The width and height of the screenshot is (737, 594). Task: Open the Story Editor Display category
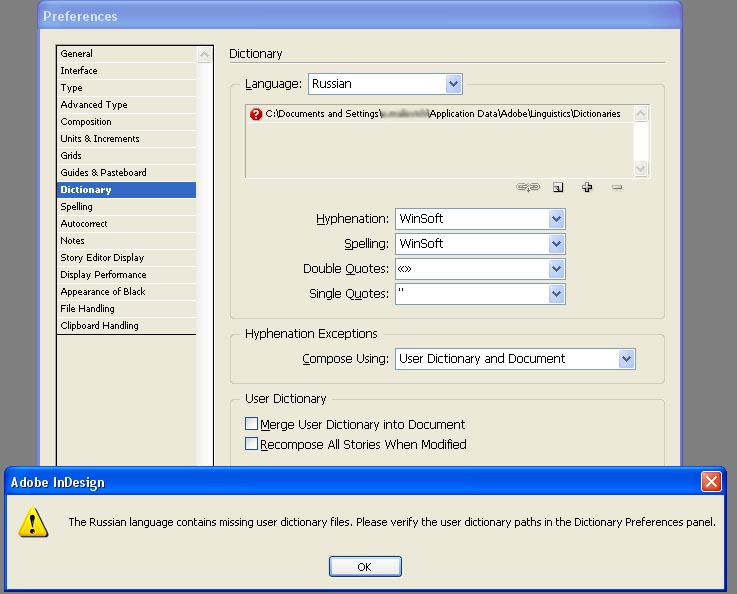point(102,258)
